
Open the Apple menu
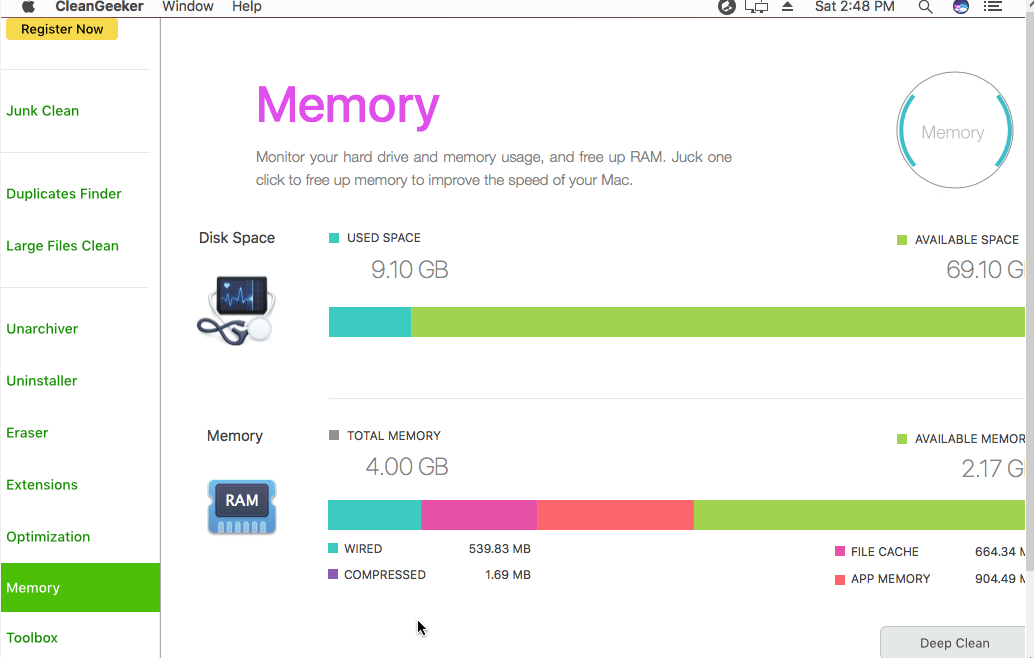pyautogui.click(x=27, y=7)
